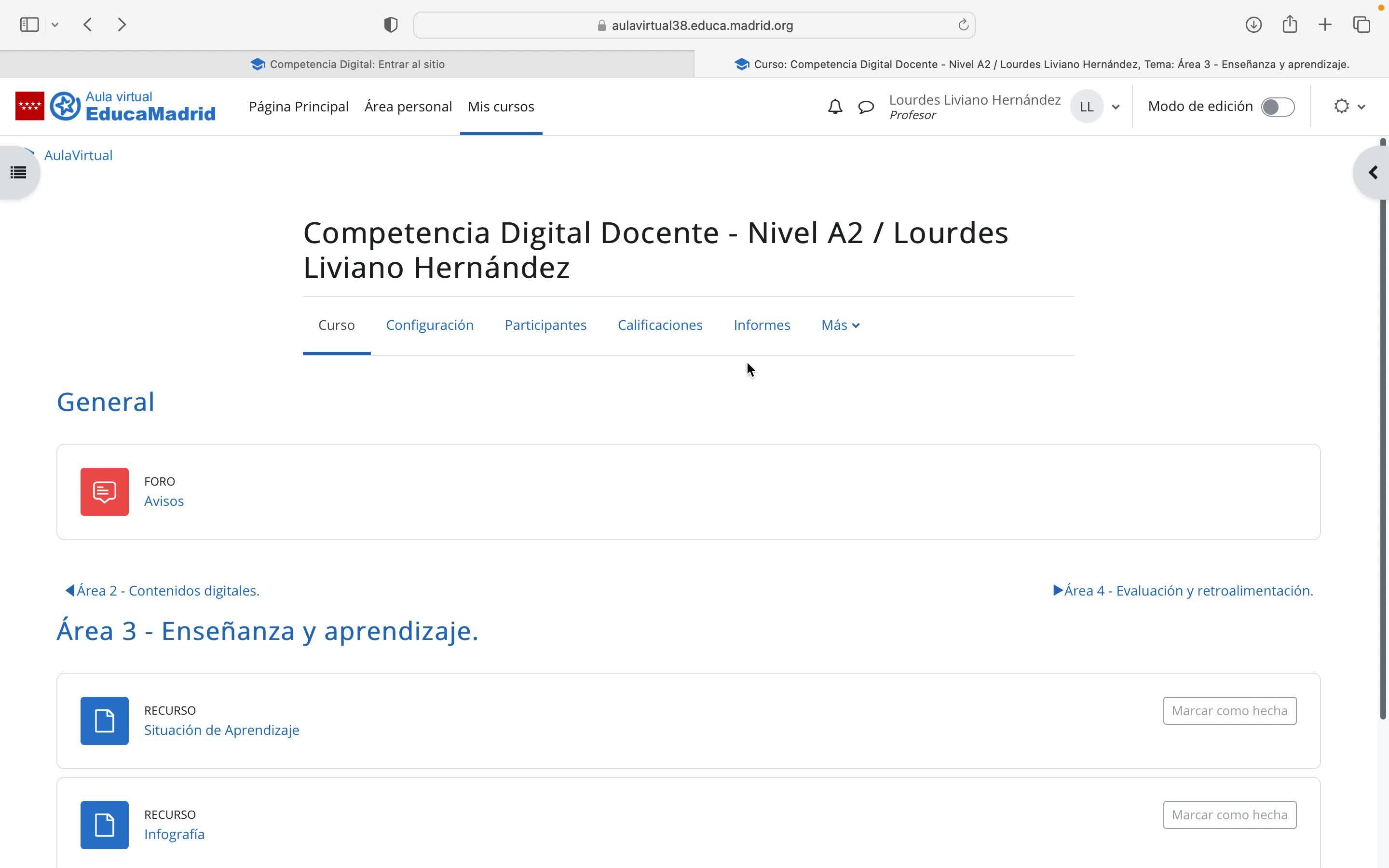Viewport: 1389px width, 868px height.
Task: Expand the block drawer chevron on the right
Action: tap(1372, 172)
